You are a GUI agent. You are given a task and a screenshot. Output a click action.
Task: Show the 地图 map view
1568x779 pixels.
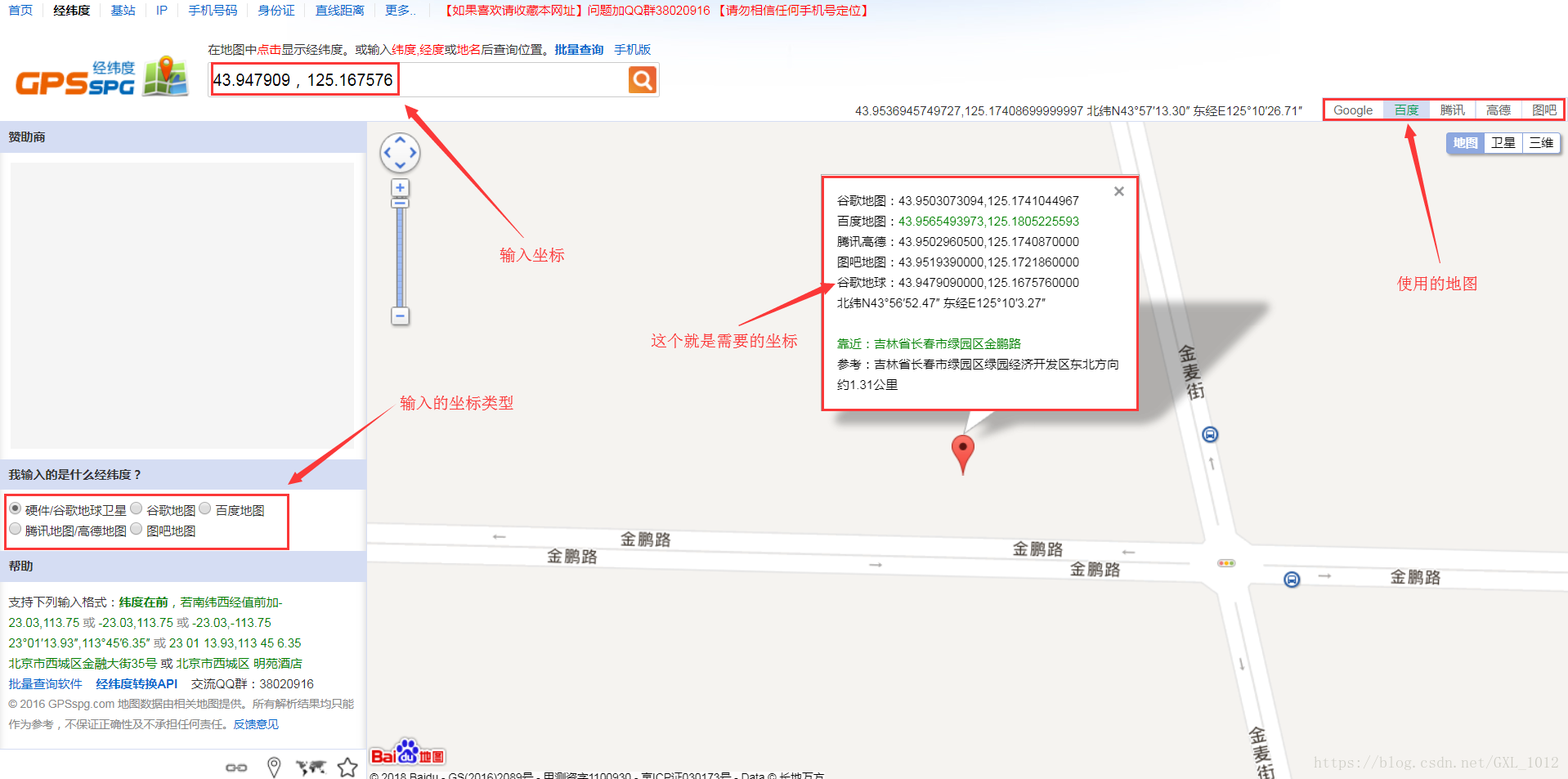point(1465,143)
